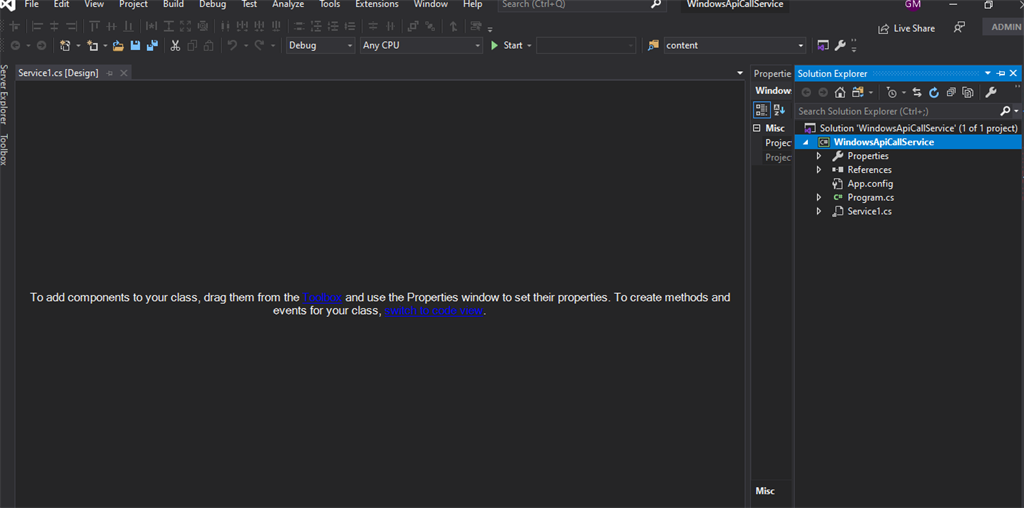
Task: Click the Start debugging button
Action: pyautogui.click(x=507, y=45)
